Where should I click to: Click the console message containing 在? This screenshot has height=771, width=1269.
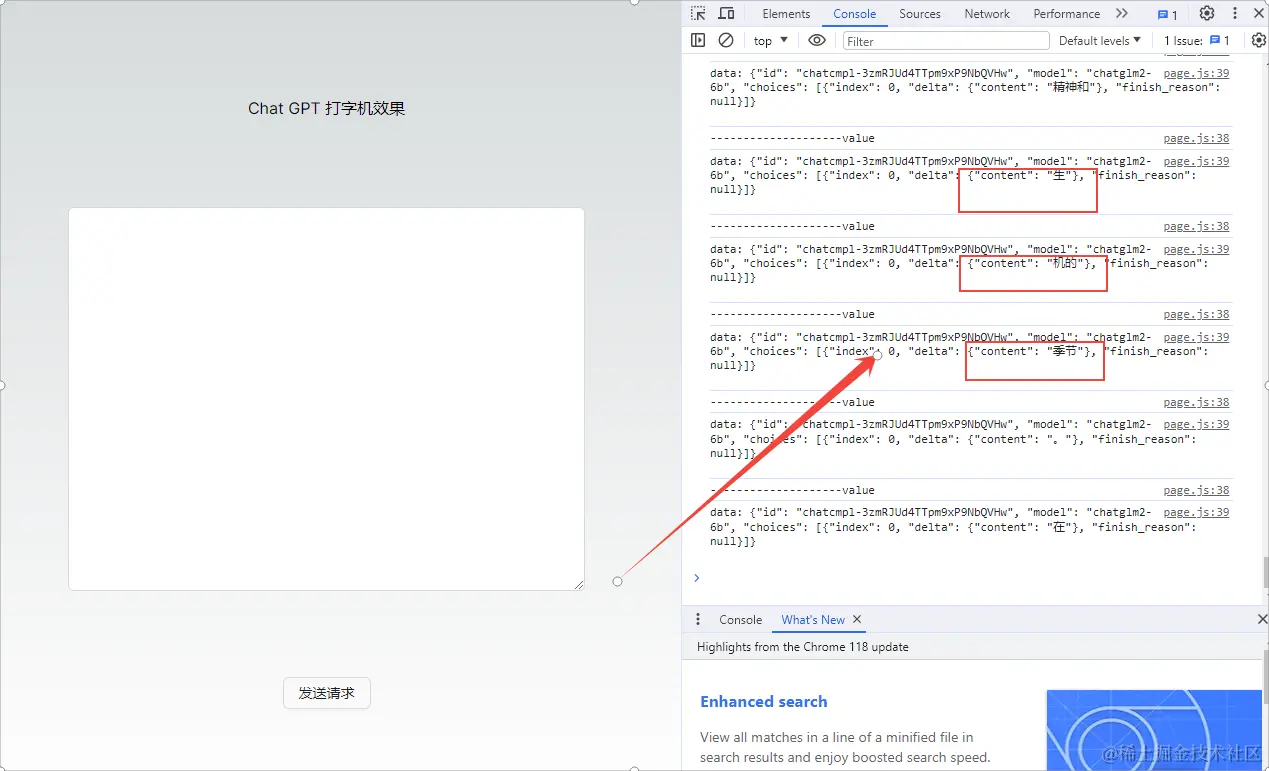[953, 527]
